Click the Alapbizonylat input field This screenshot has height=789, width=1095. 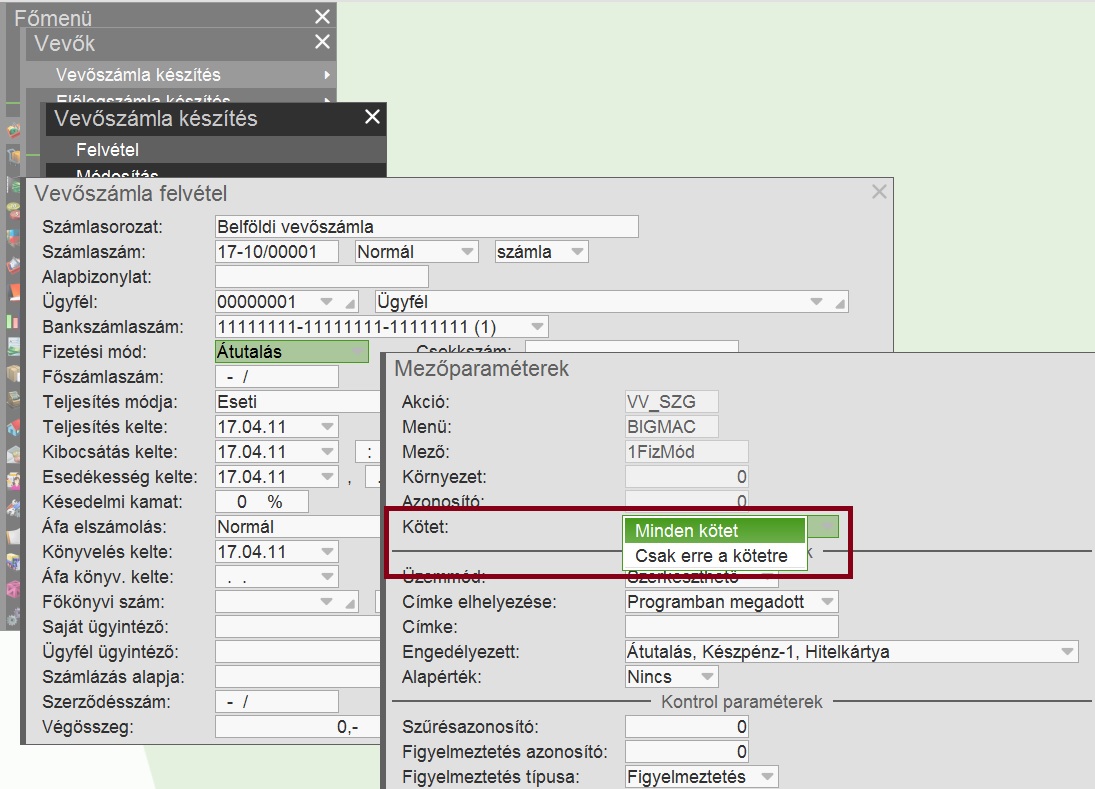click(321, 277)
